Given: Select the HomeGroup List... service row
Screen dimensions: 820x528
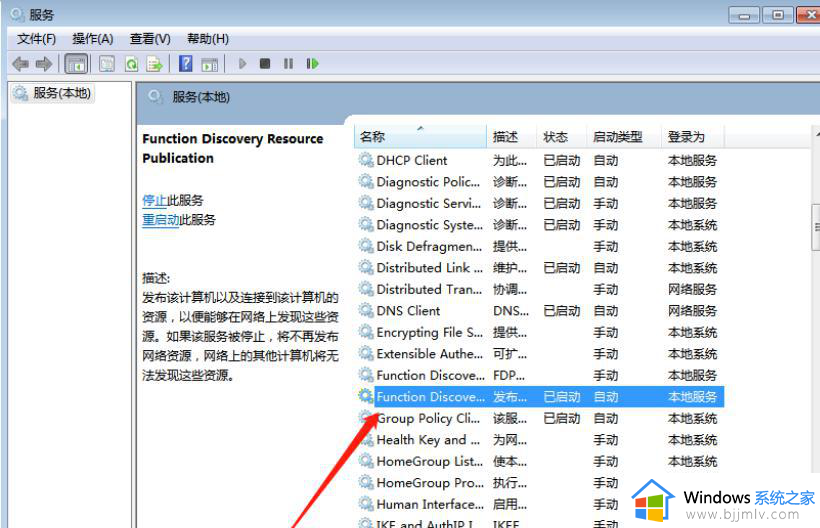Looking at the screenshot, I should point(540,461).
